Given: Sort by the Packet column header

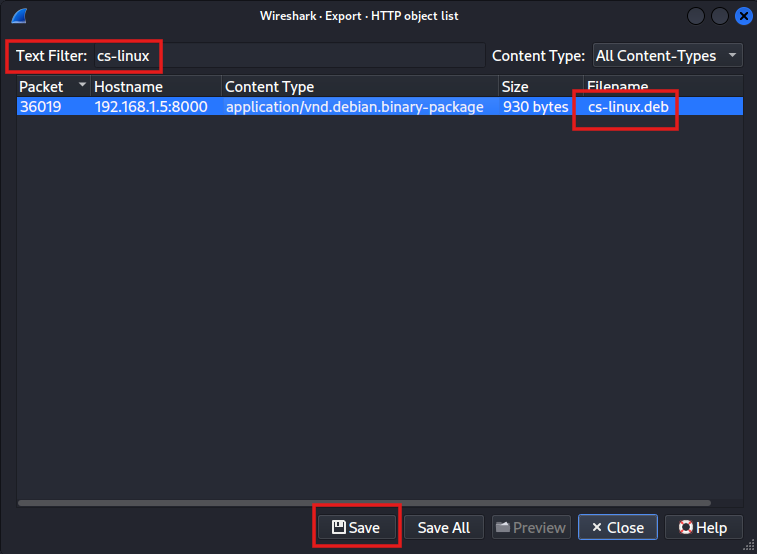Looking at the screenshot, I should (54, 86).
